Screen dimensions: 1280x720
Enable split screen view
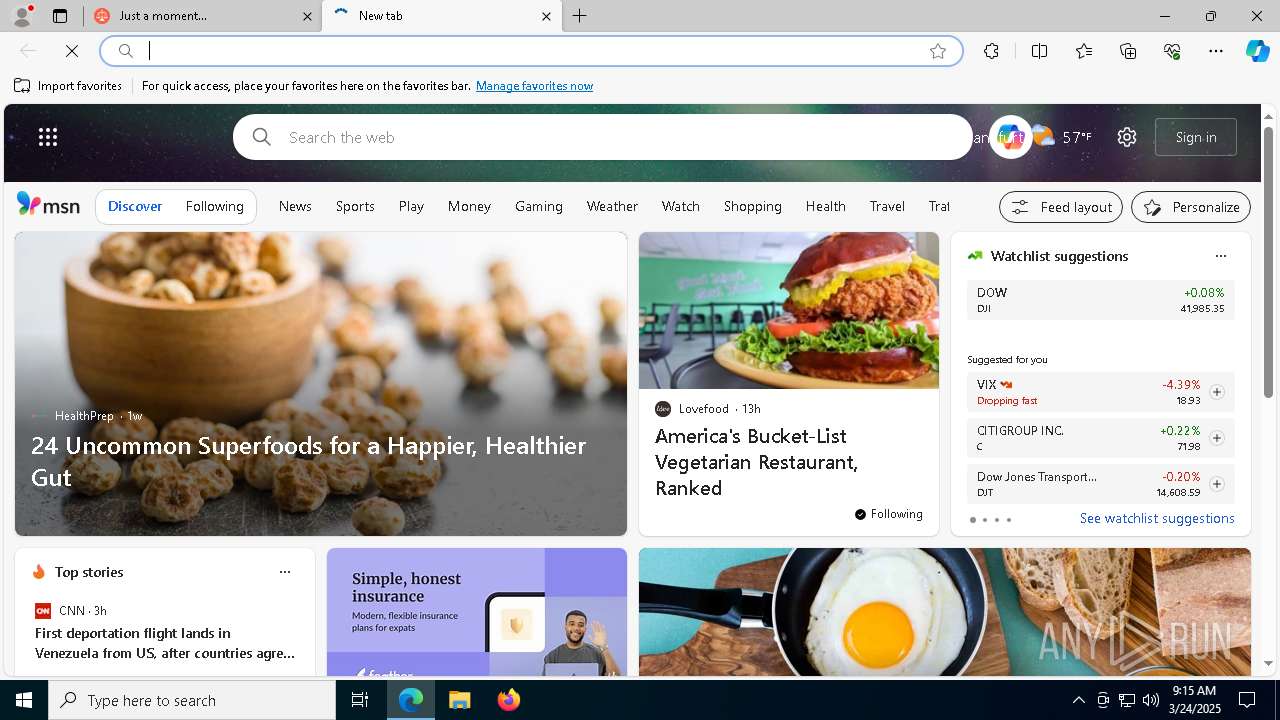tap(1039, 51)
